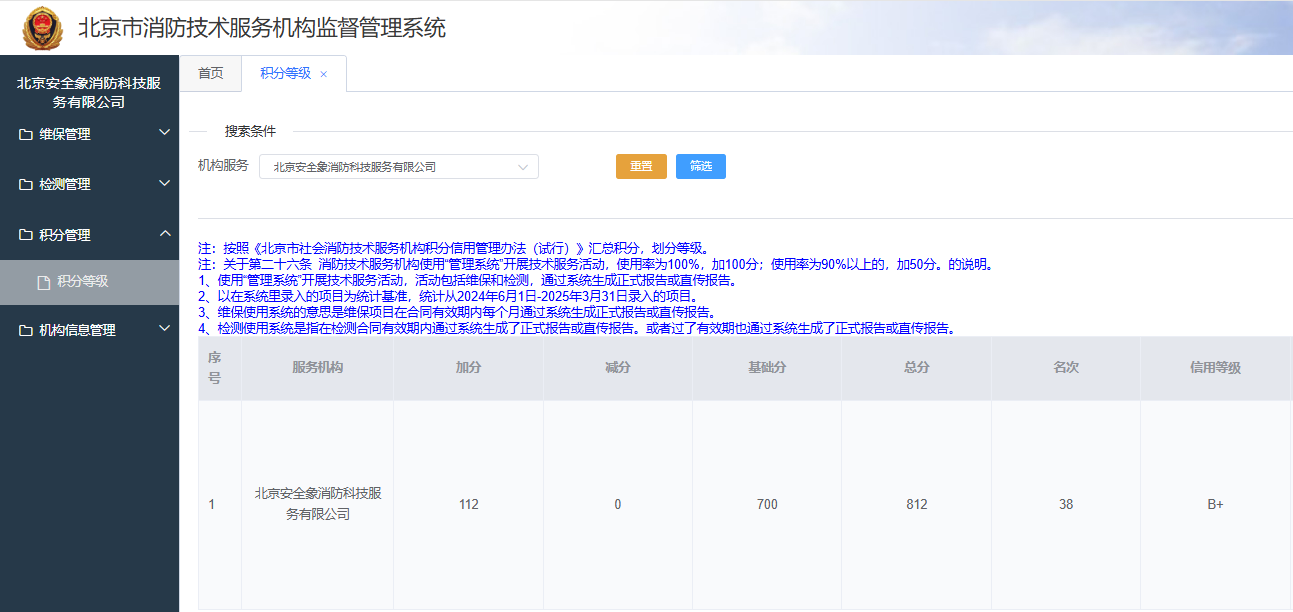1293x612 pixels.
Task: Click the 信用等级 column header
Action: 1215,368
